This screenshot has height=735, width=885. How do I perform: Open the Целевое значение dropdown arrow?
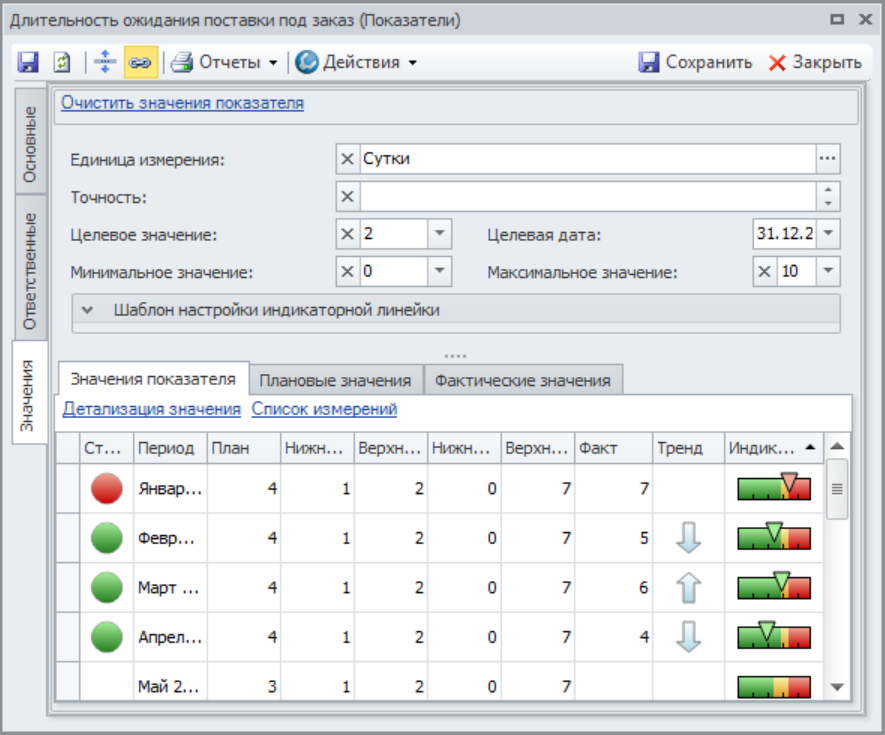[x=440, y=234]
